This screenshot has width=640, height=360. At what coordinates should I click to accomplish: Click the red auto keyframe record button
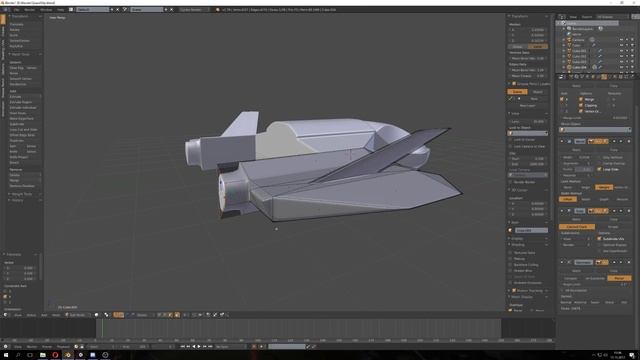[254, 347]
